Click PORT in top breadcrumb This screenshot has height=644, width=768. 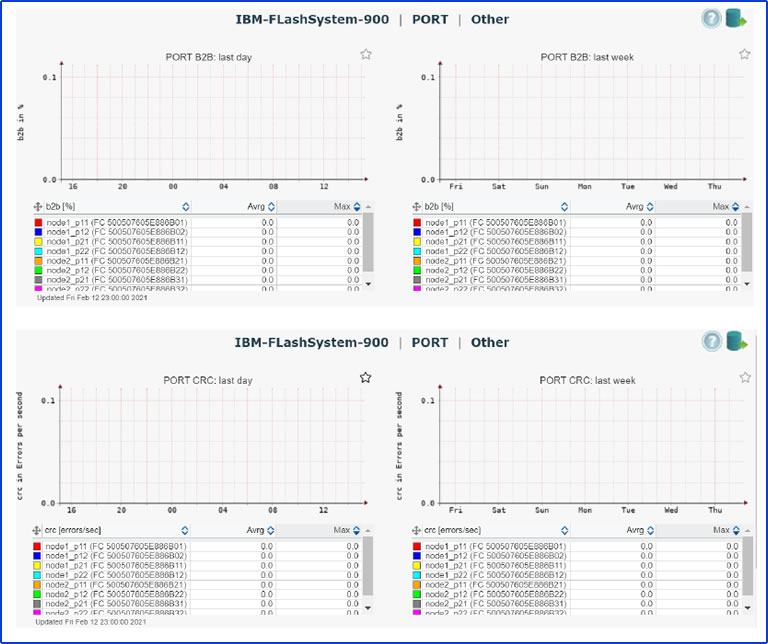coord(430,20)
